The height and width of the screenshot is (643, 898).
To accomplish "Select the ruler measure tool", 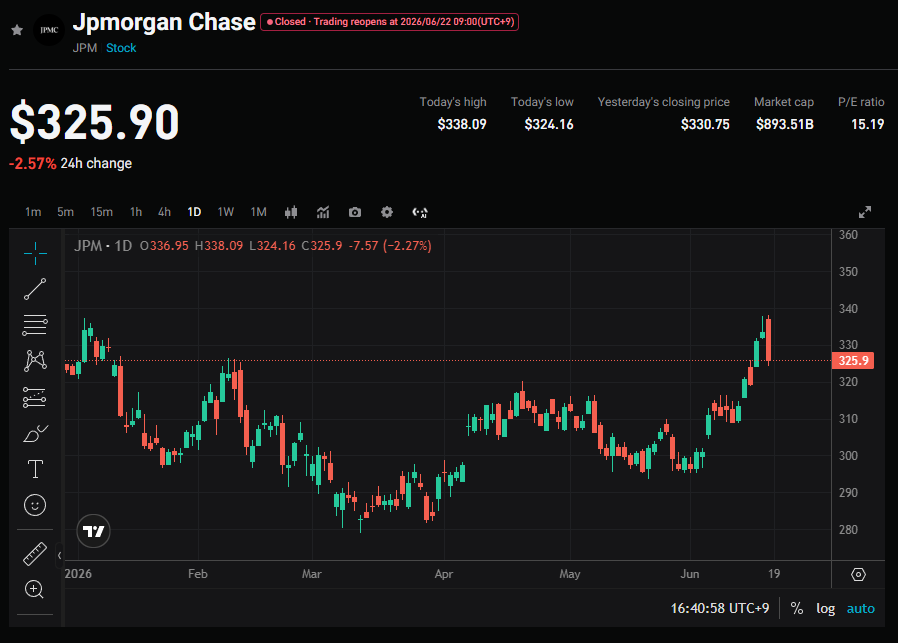I will tap(35, 554).
